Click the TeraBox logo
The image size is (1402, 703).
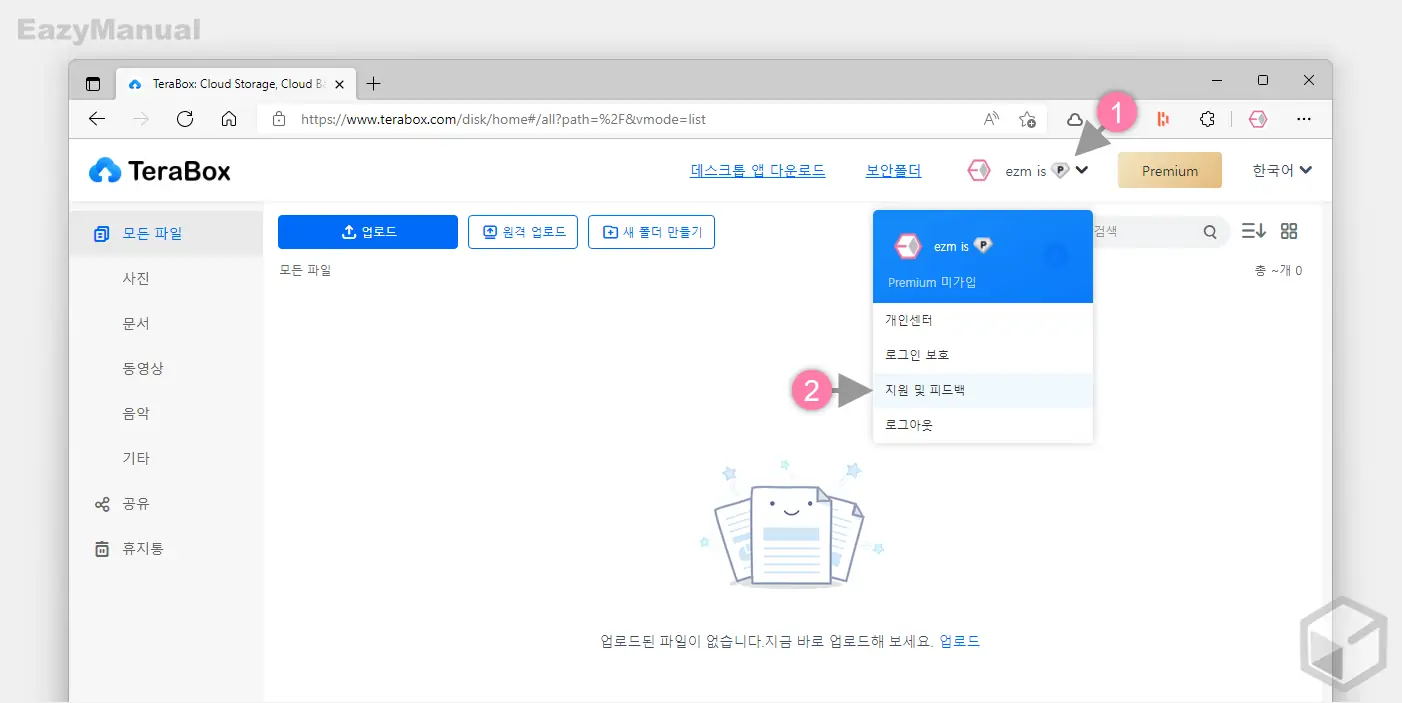click(160, 170)
